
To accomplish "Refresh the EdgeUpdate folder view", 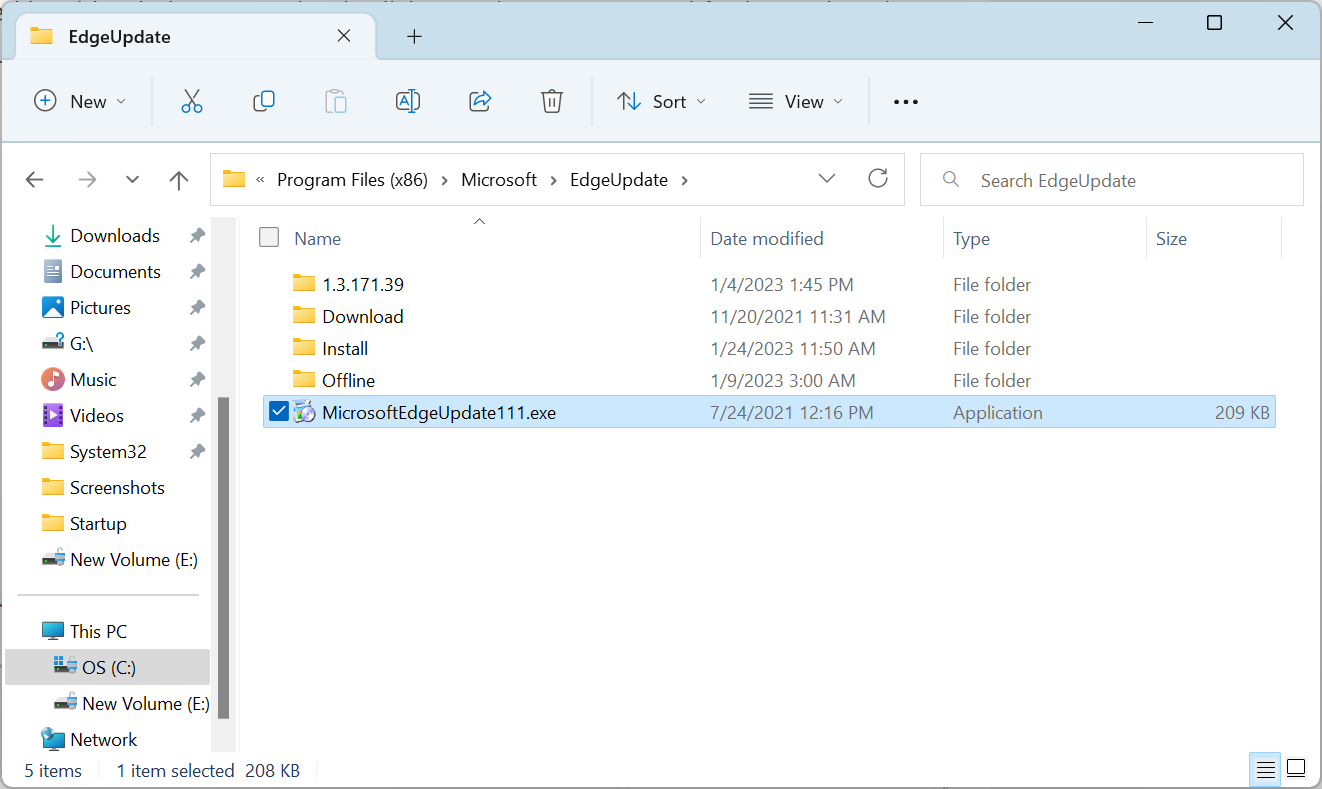I will tap(878, 179).
